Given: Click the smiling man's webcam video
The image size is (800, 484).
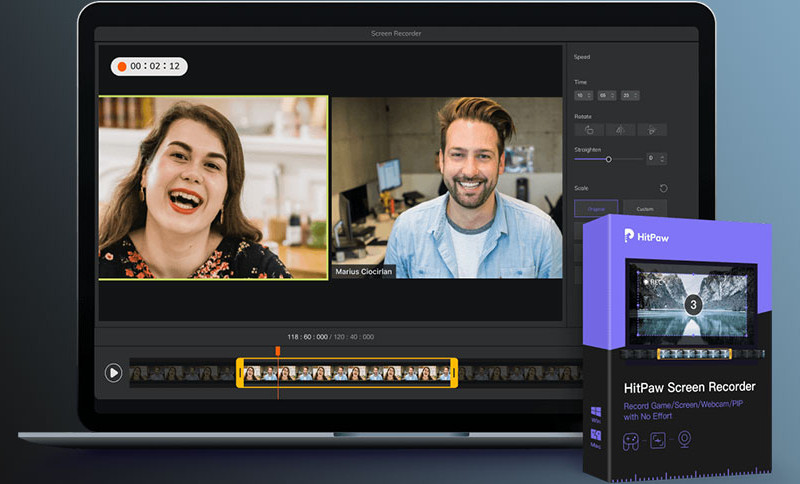Looking at the screenshot, I should [447, 188].
